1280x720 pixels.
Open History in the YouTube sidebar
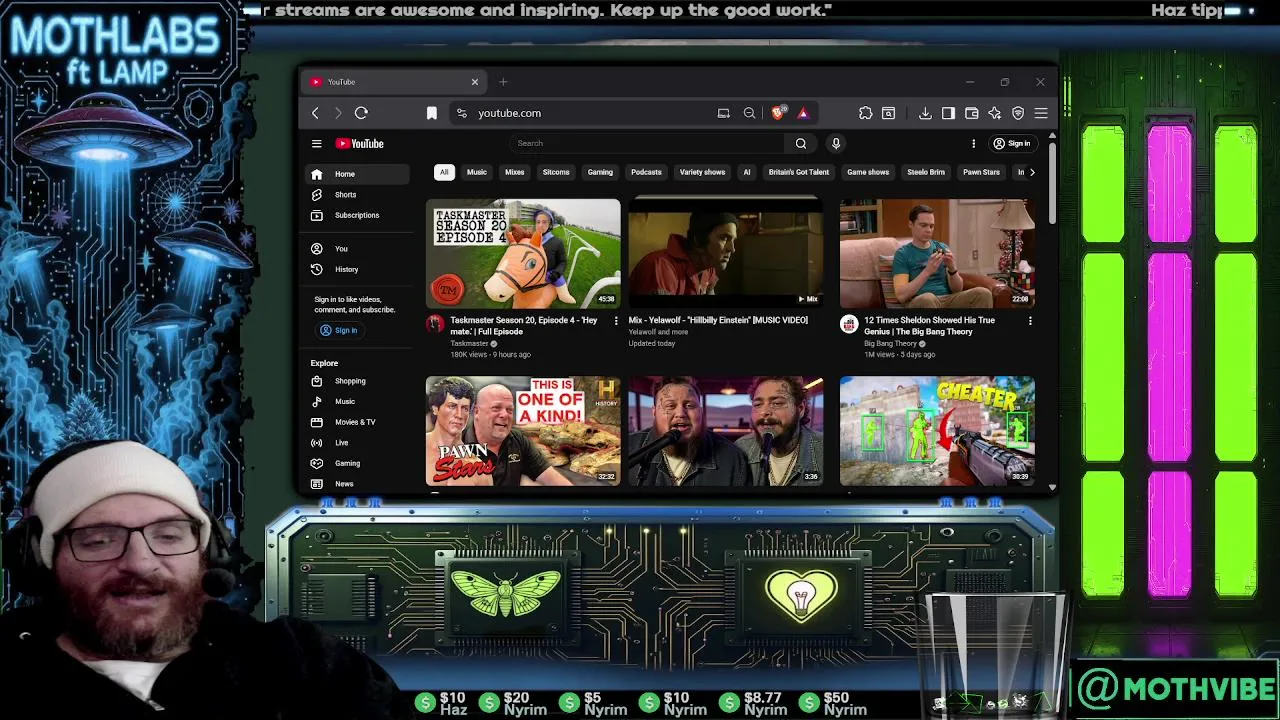tap(357, 269)
